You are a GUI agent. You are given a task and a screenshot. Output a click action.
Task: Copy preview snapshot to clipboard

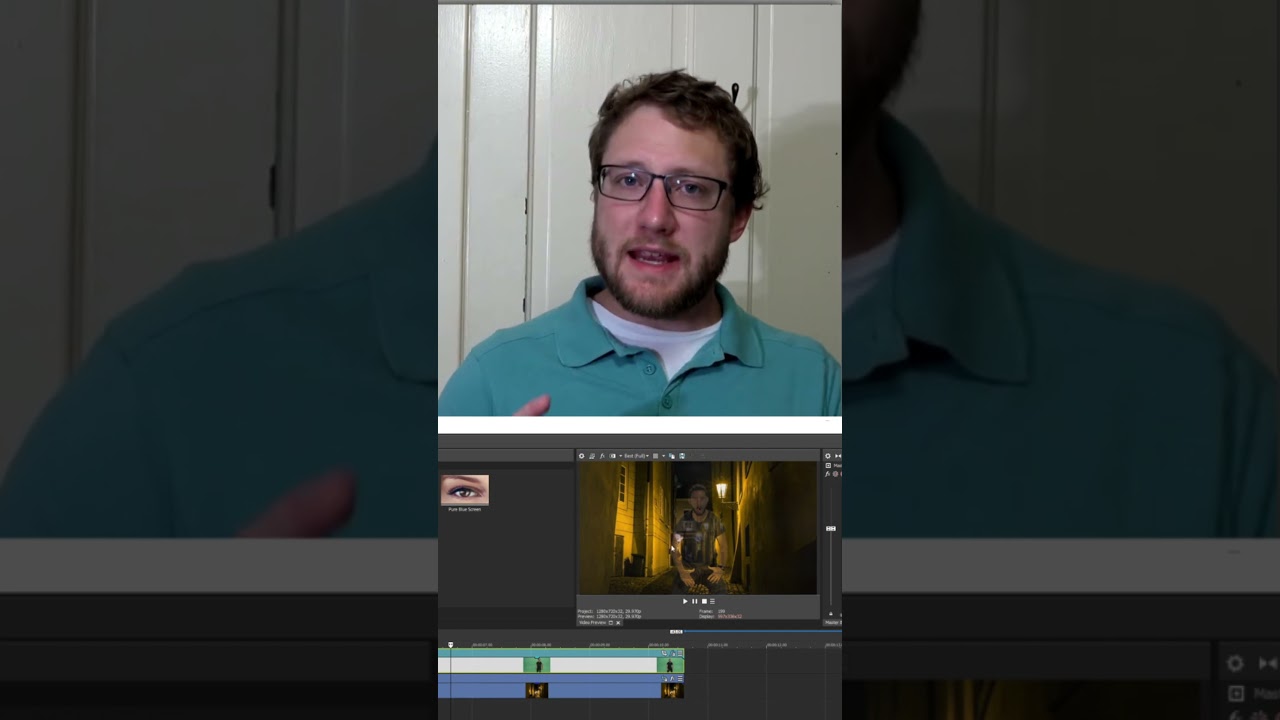[672, 456]
